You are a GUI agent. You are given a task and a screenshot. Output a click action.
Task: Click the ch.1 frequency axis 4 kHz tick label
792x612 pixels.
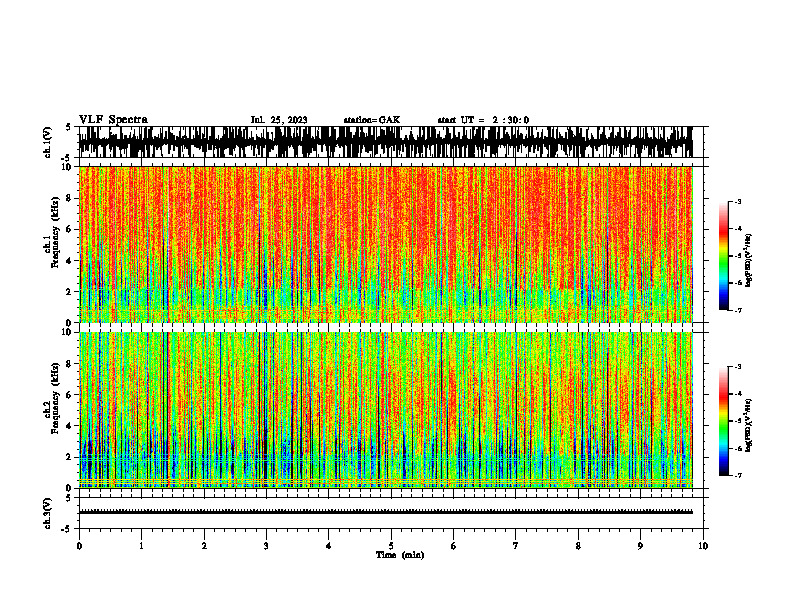point(70,261)
